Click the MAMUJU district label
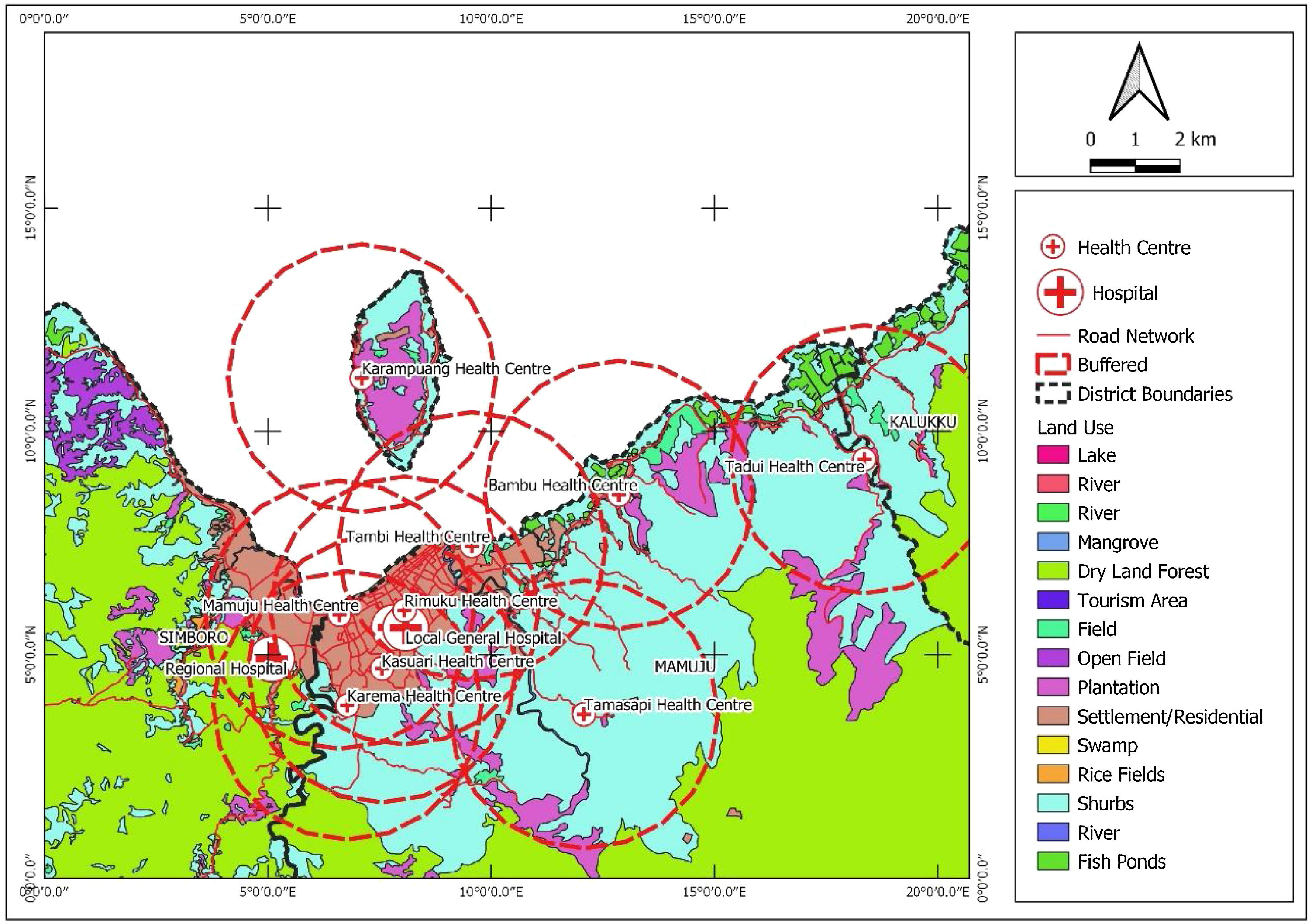1312x924 pixels. 685,666
